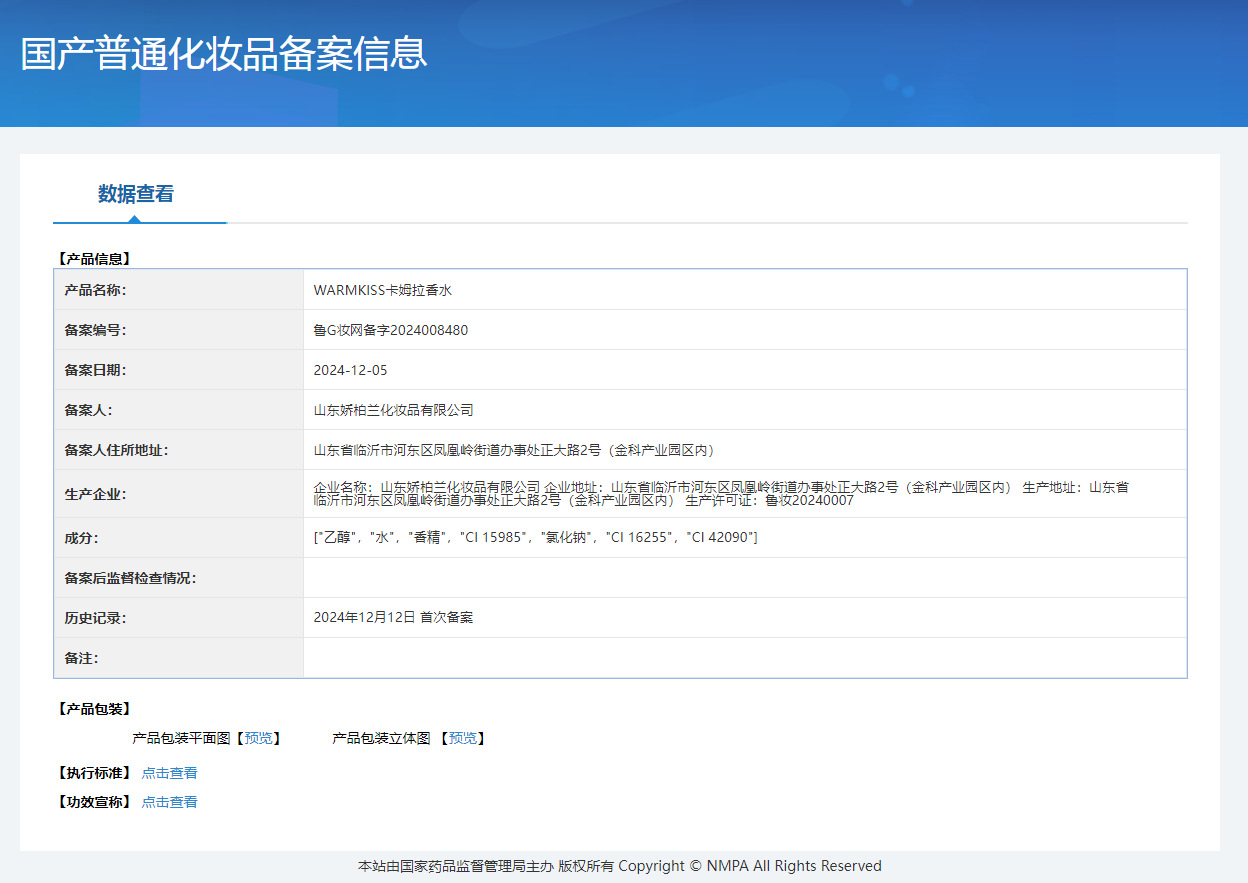
Task: Preview the 产品包装平面图 image
Action: 258,738
